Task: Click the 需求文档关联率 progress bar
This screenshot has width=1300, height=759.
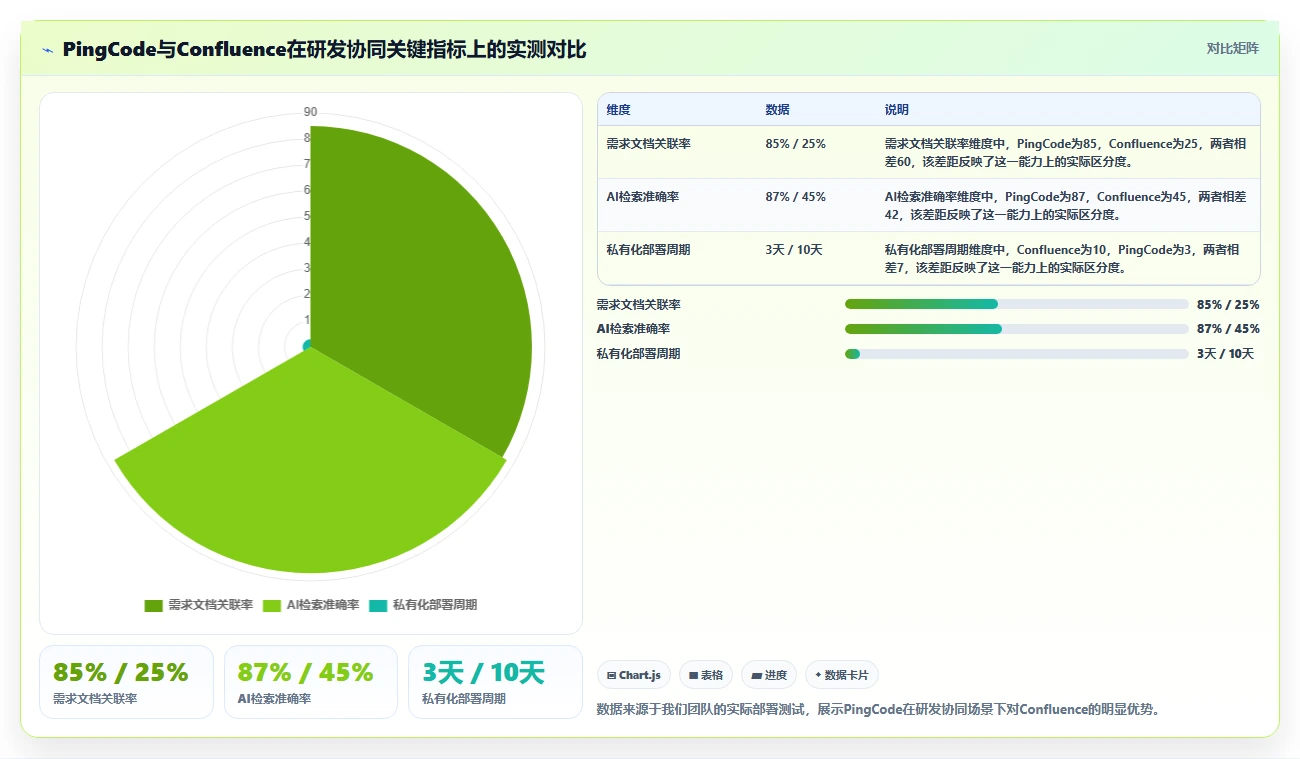Action: 1017,304
